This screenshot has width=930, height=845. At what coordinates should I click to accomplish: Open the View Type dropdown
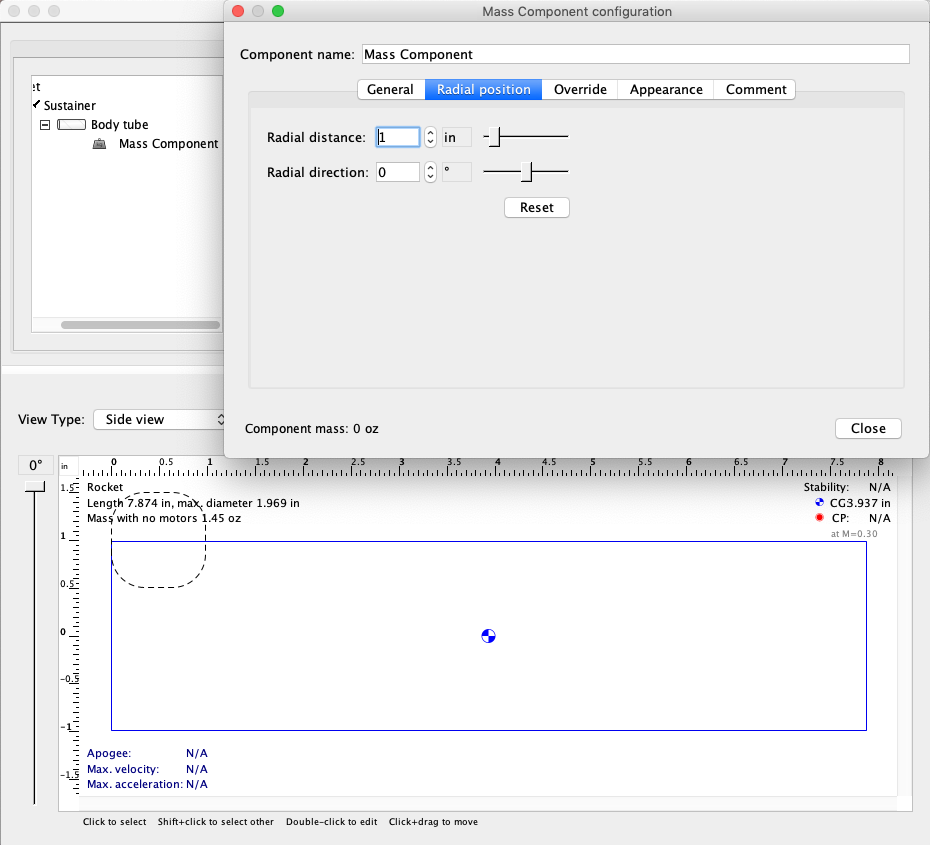[x=160, y=419]
